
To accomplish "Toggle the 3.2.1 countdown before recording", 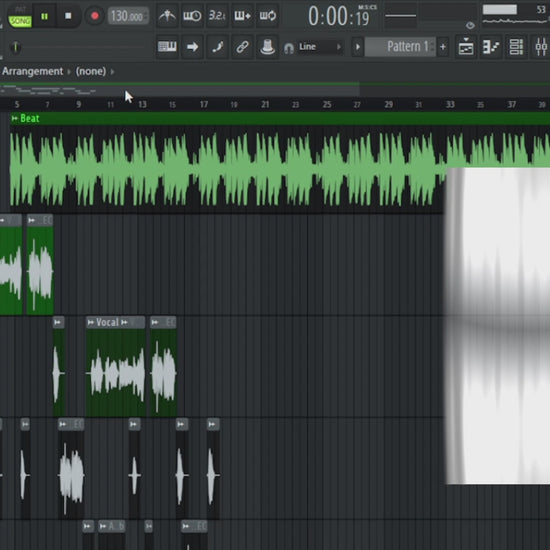I will pyautogui.click(x=217, y=15).
